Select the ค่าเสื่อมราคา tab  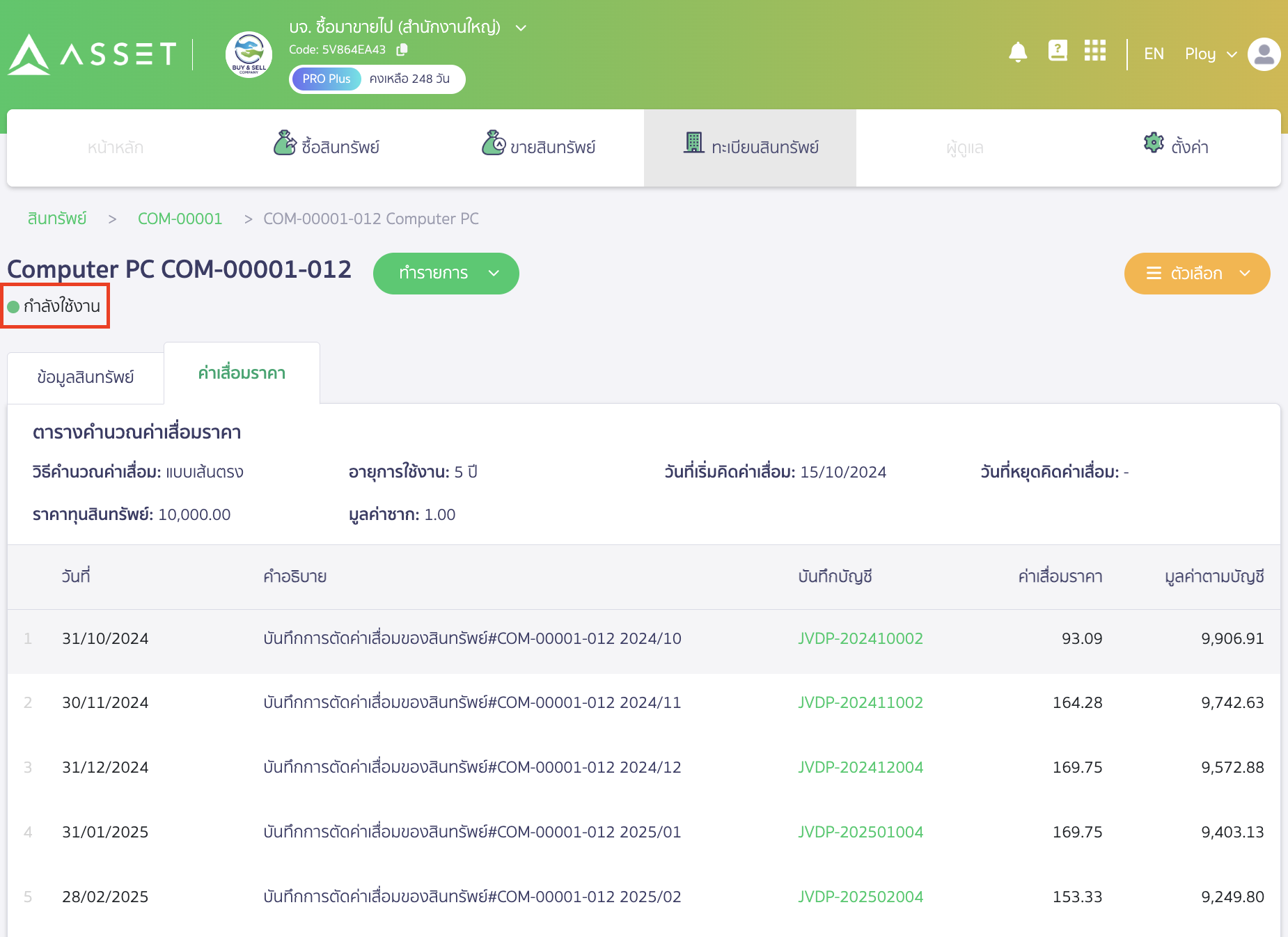tap(242, 373)
